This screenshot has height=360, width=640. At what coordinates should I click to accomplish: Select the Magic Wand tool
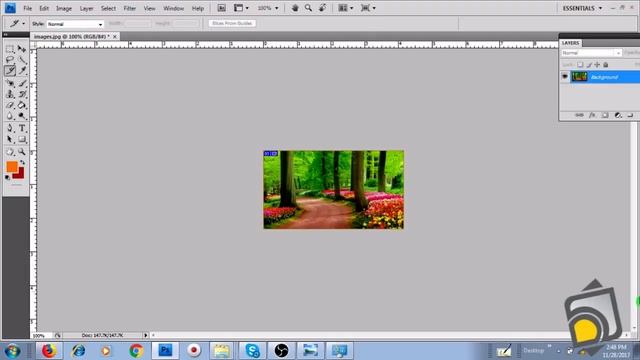coord(22,60)
